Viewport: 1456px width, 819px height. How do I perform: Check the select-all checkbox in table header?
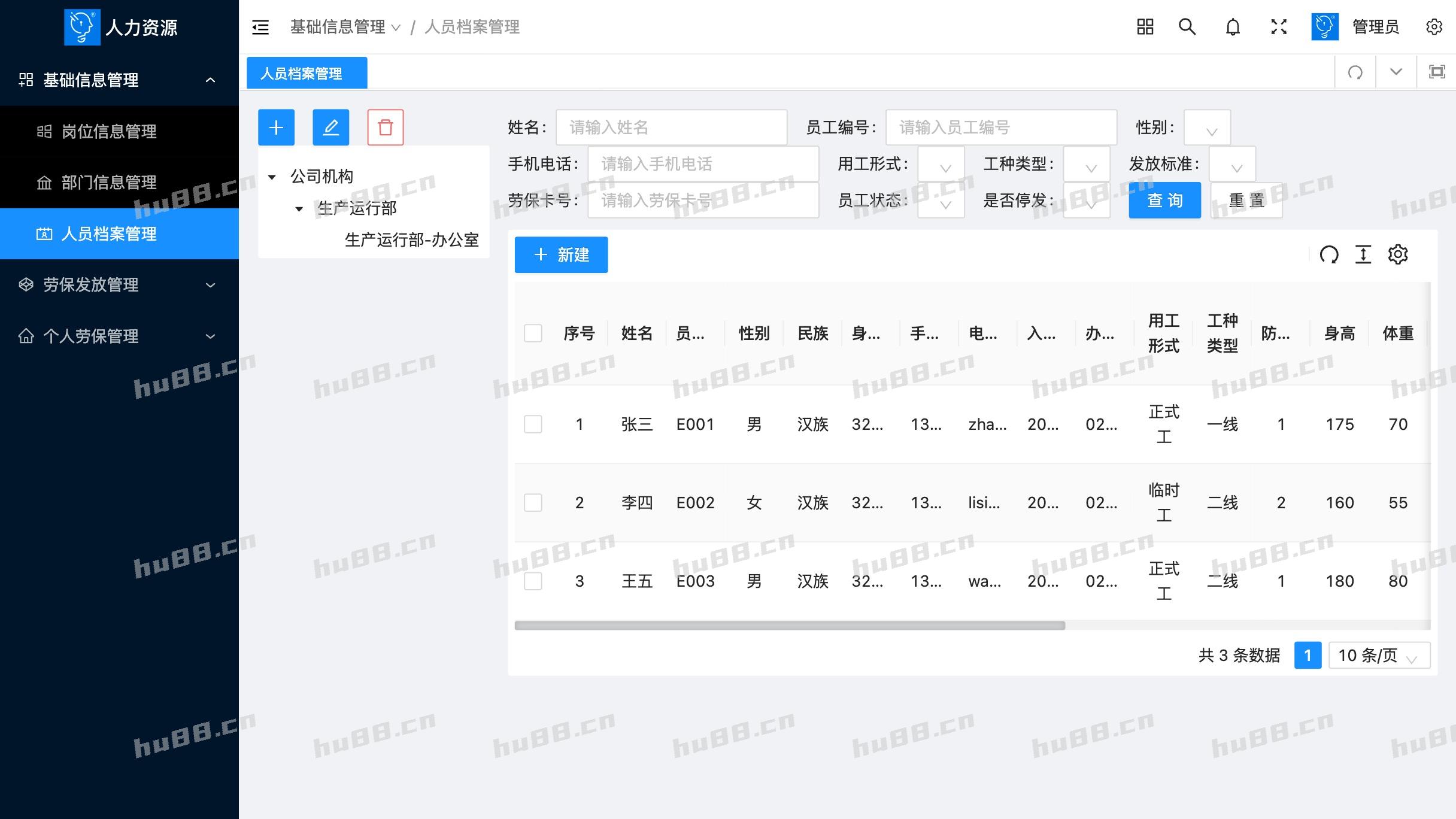coord(533,333)
